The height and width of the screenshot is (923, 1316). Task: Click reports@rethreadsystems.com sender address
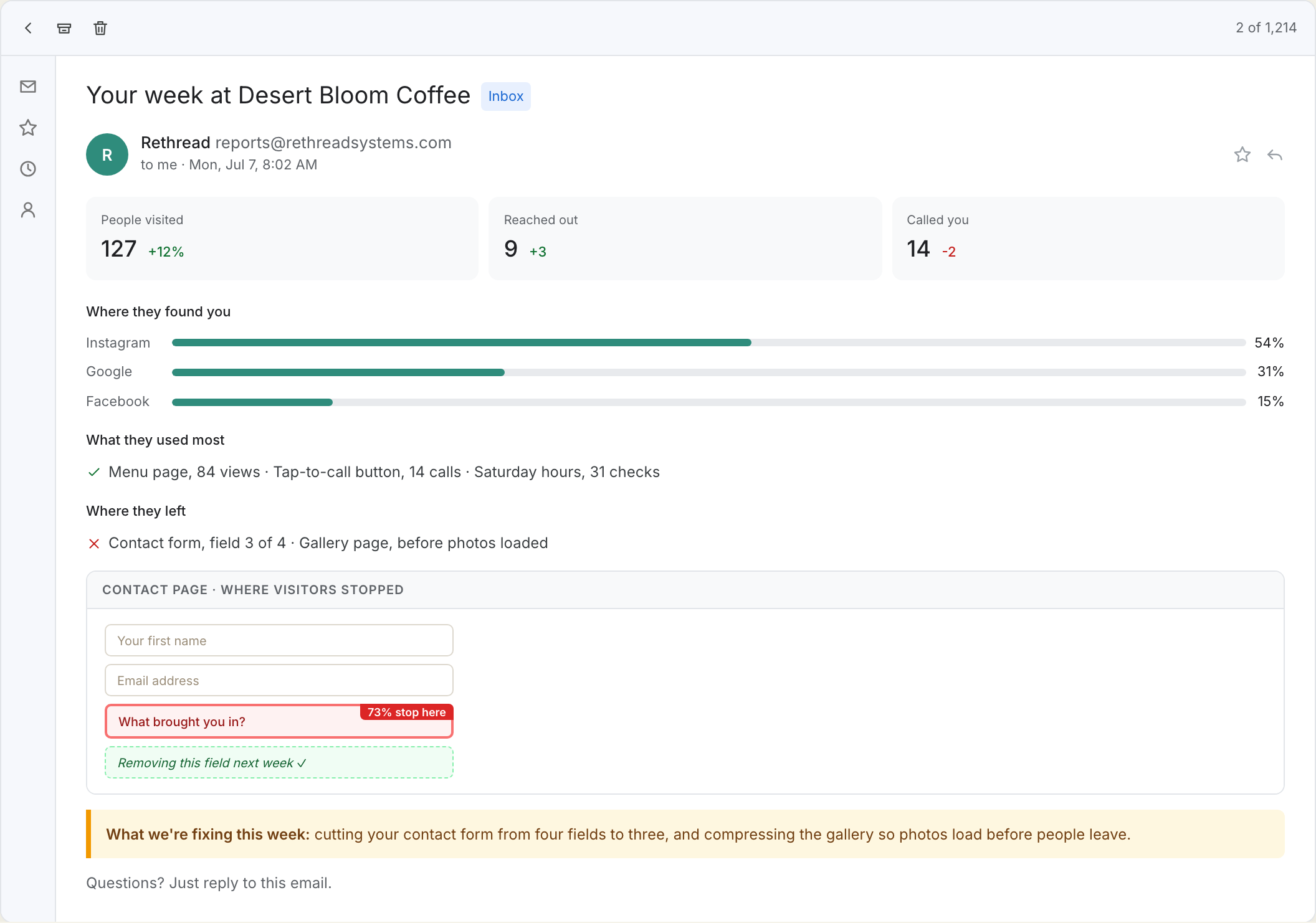pos(333,143)
